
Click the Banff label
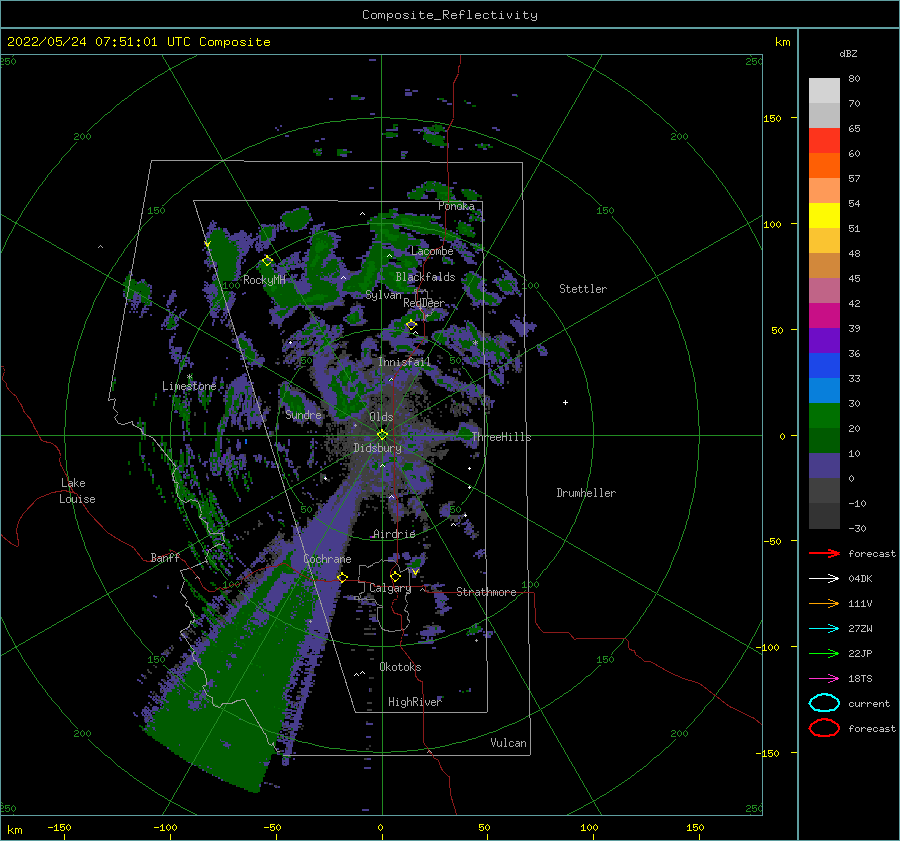click(165, 557)
